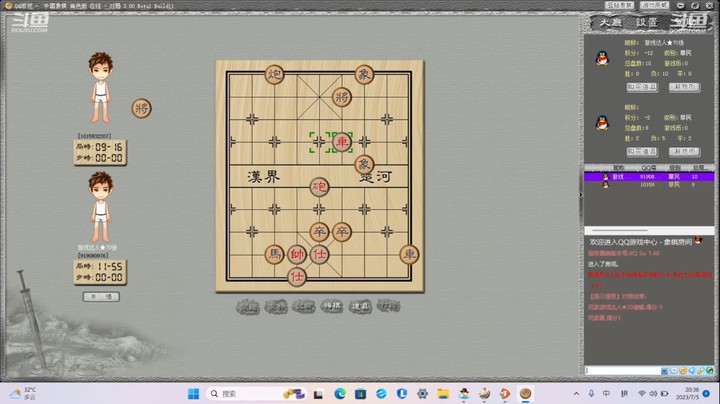Open the Windows Start menu
The width and height of the screenshot is (720, 404).
coord(193,393)
